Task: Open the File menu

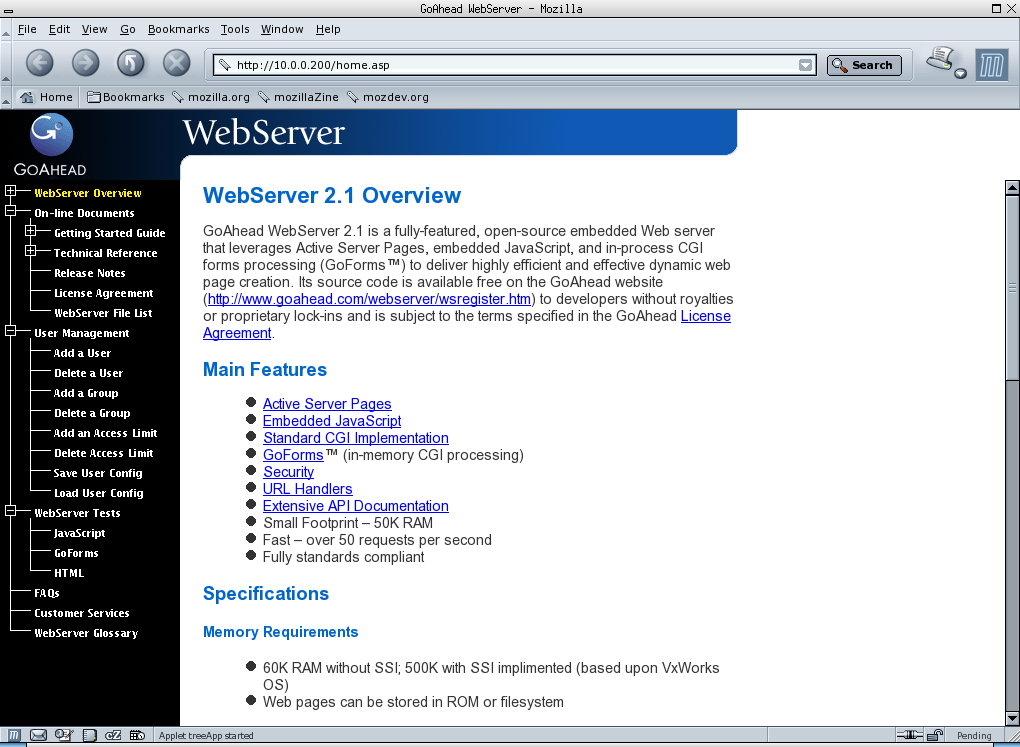Action: pyautogui.click(x=27, y=29)
